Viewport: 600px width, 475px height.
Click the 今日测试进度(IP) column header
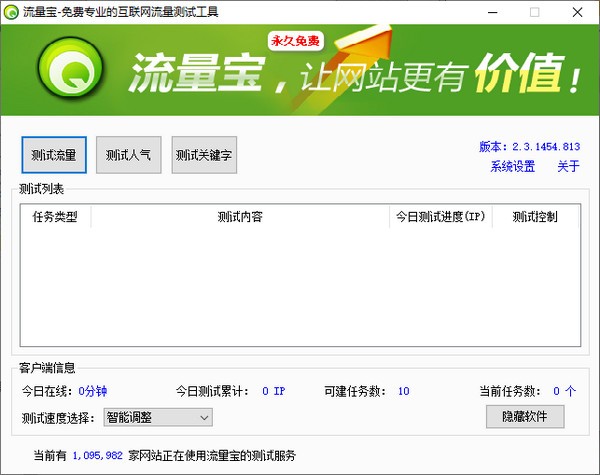(x=440, y=217)
